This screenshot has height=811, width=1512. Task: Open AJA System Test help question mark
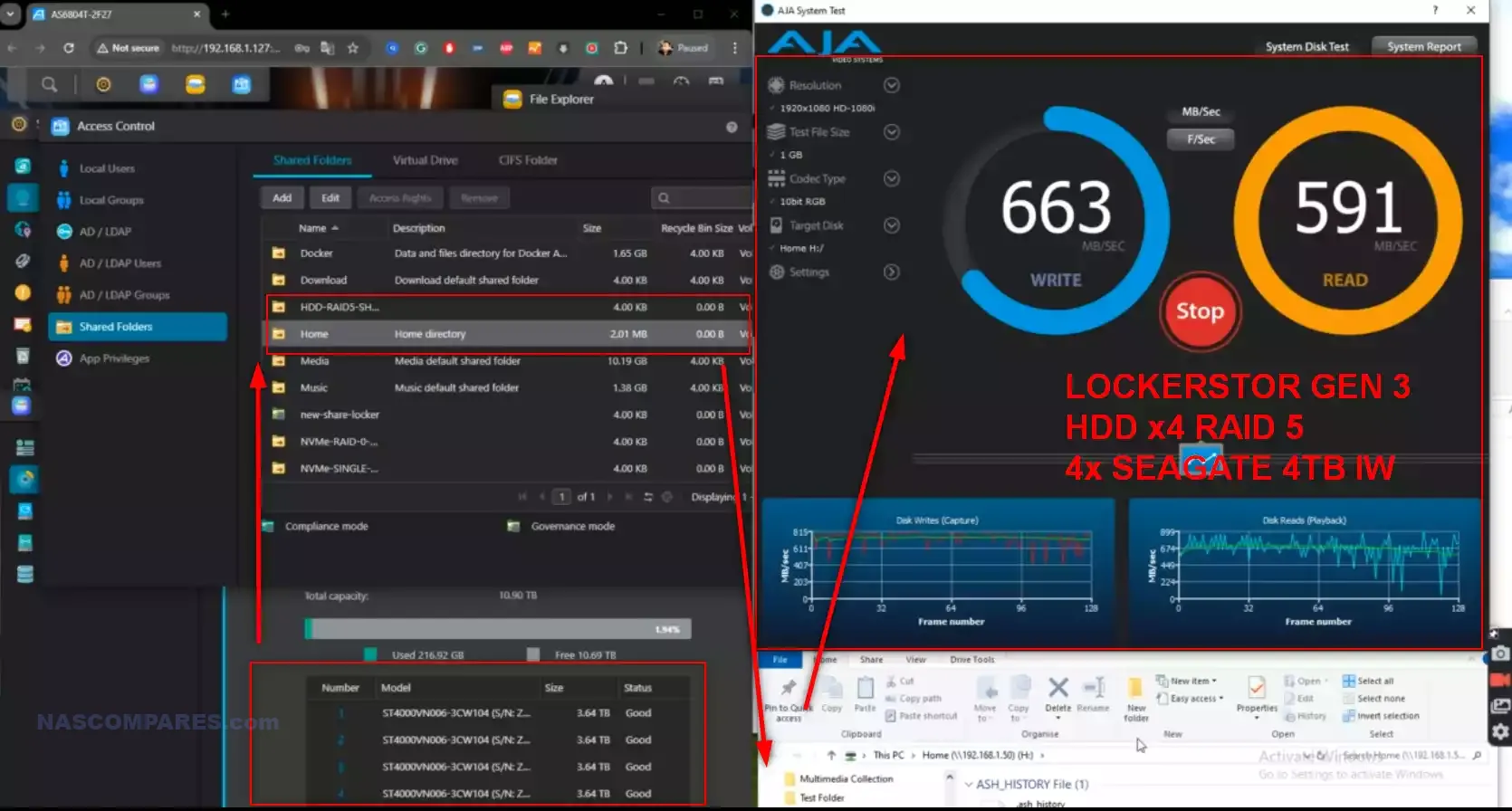pos(1435,10)
